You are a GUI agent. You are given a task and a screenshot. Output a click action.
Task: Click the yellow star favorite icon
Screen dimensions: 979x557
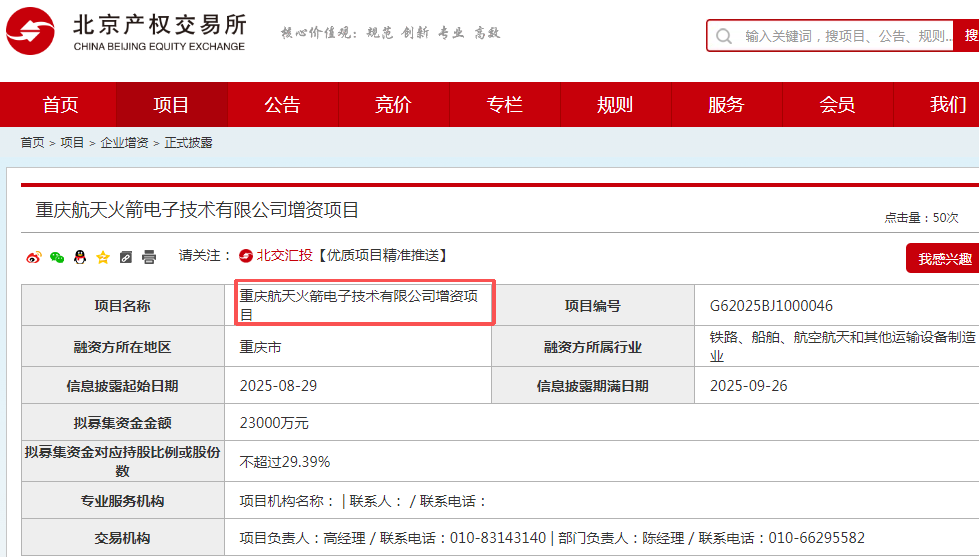pos(103,257)
